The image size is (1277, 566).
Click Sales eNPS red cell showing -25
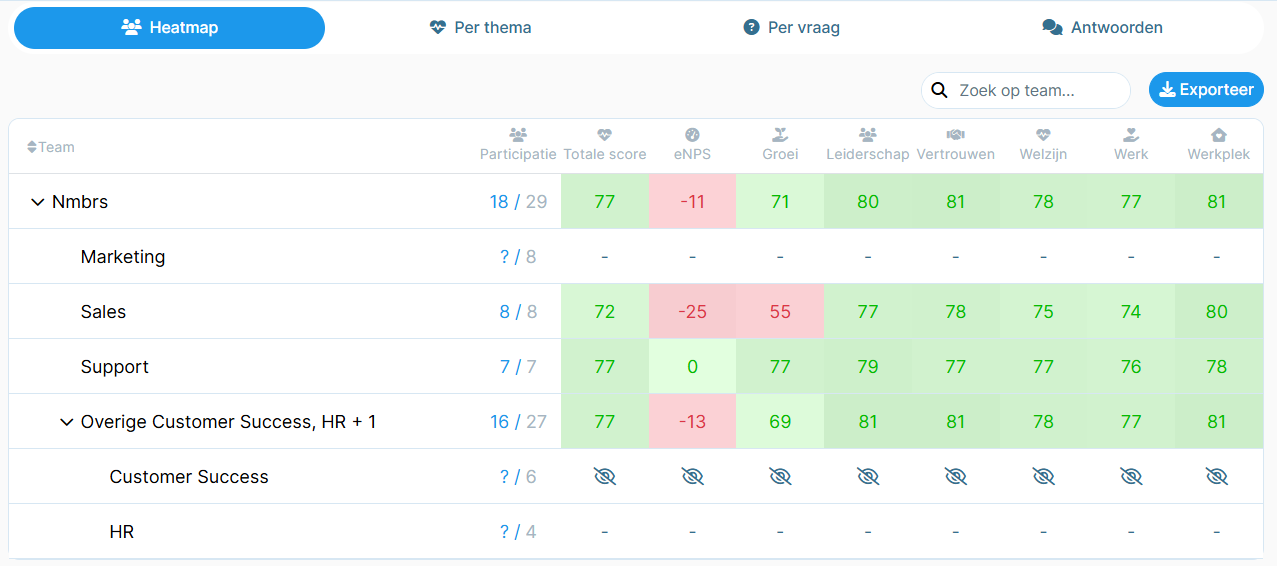692,311
